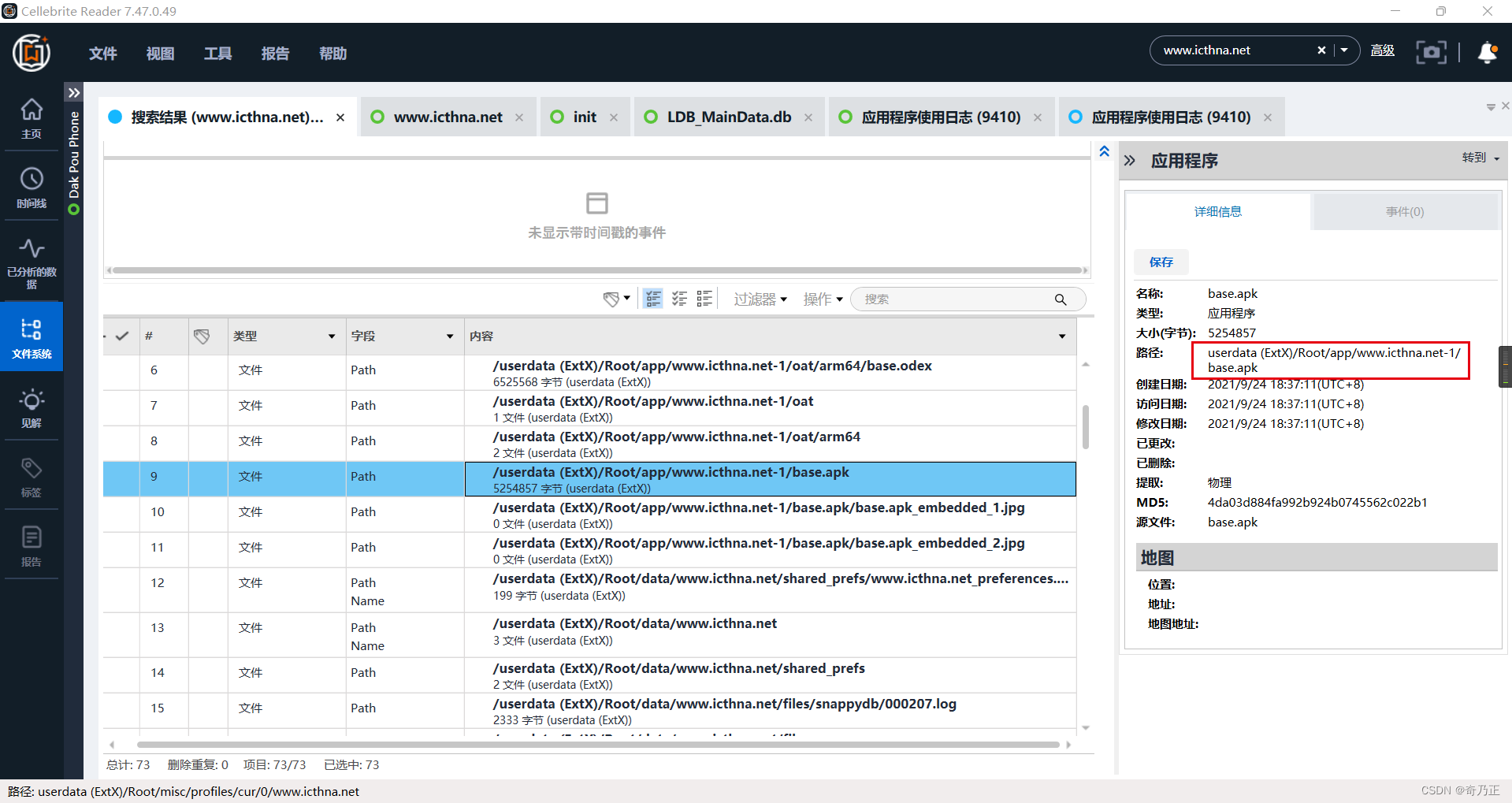
Task: Click the magnifier icon in table search
Action: pos(1061,299)
